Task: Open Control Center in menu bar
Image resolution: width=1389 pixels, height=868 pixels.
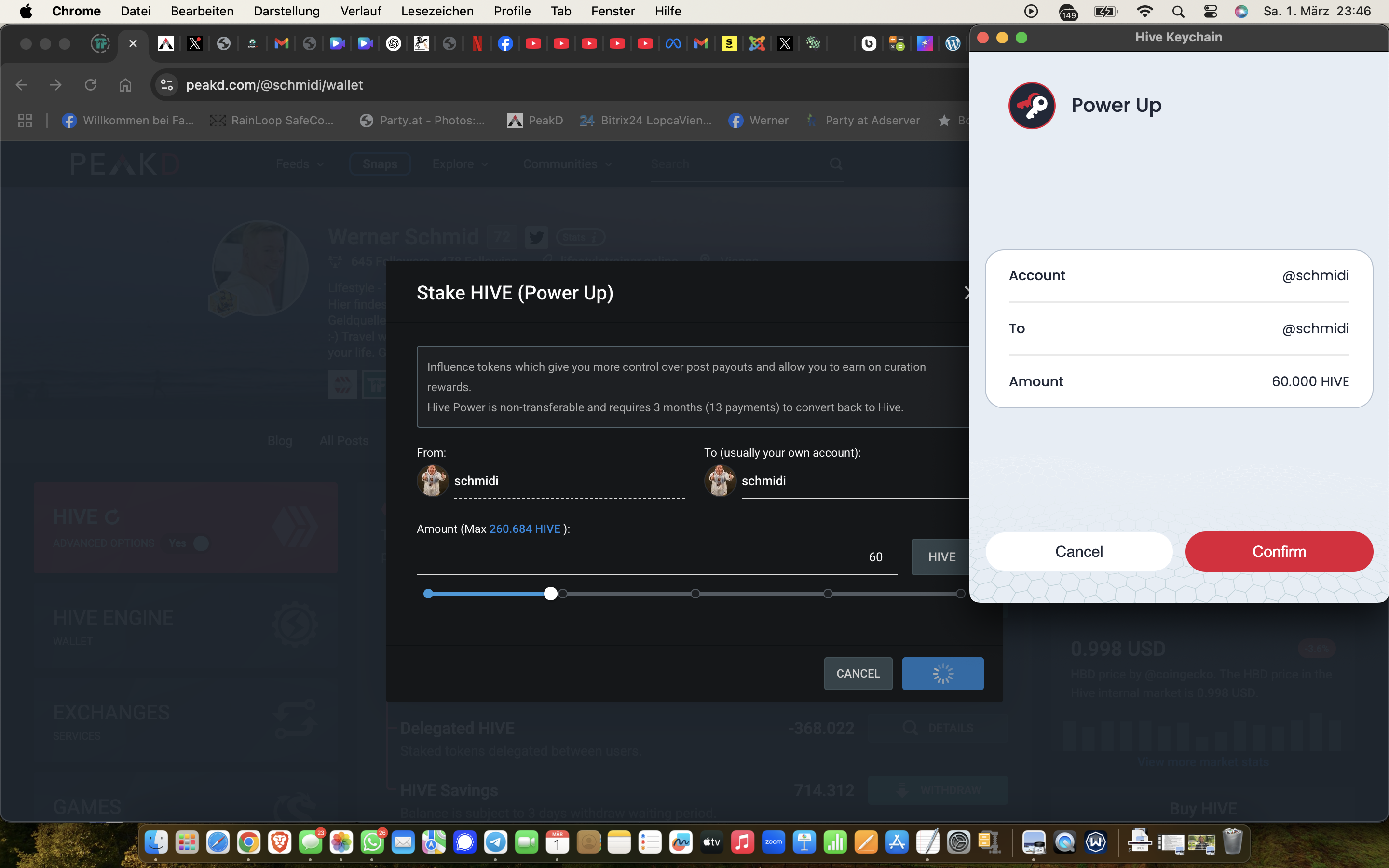Action: pos(1210,11)
